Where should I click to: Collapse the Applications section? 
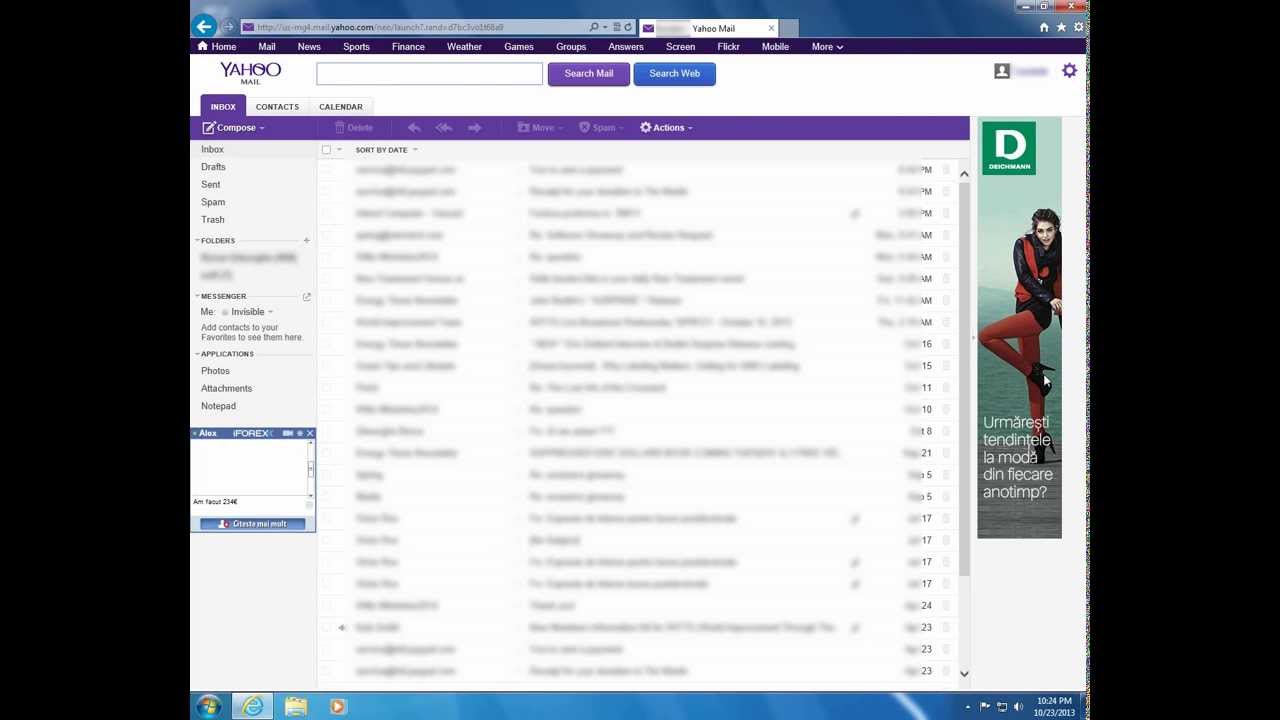[197, 354]
